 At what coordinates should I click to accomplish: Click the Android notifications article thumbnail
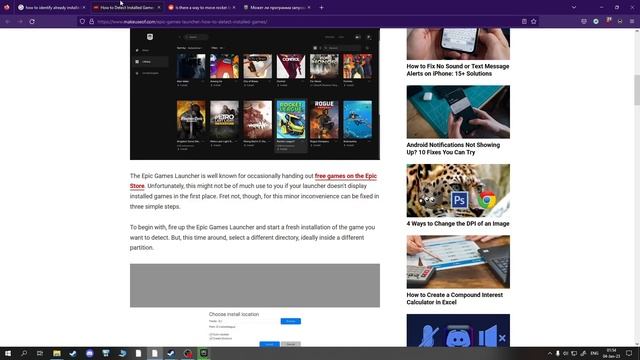click(x=458, y=112)
